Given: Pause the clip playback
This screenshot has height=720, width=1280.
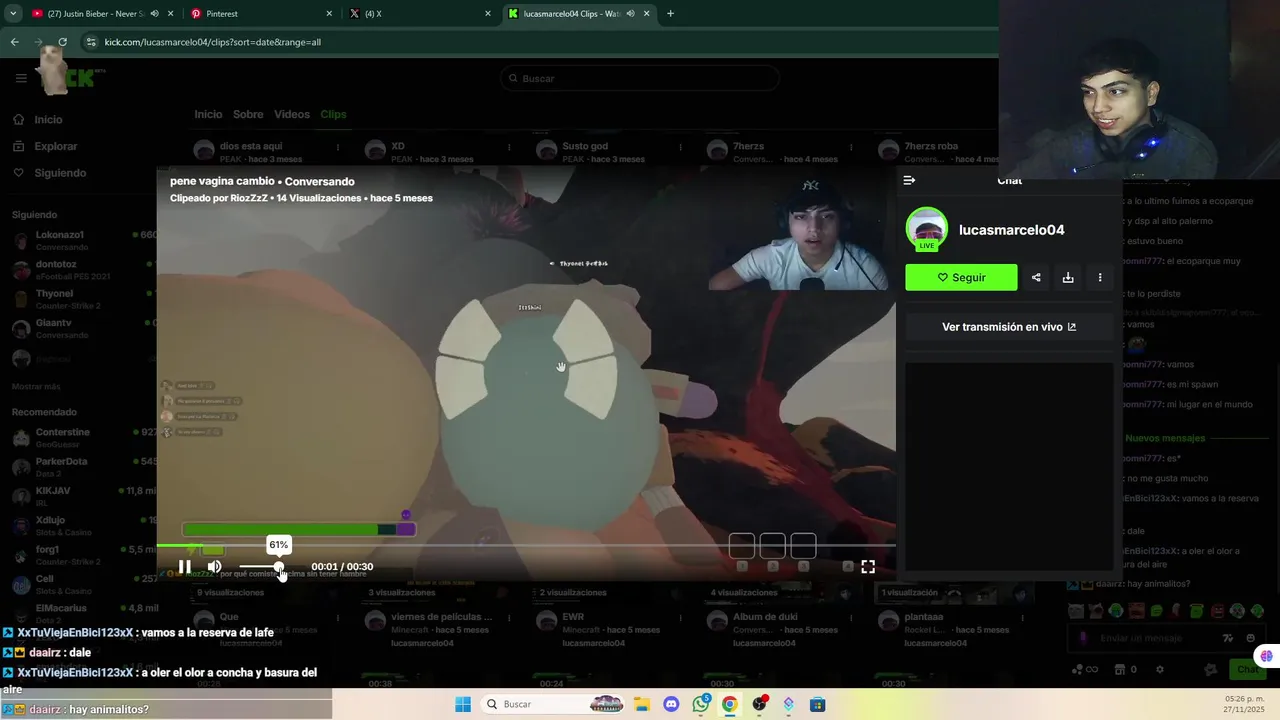Looking at the screenshot, I should 185,567.
